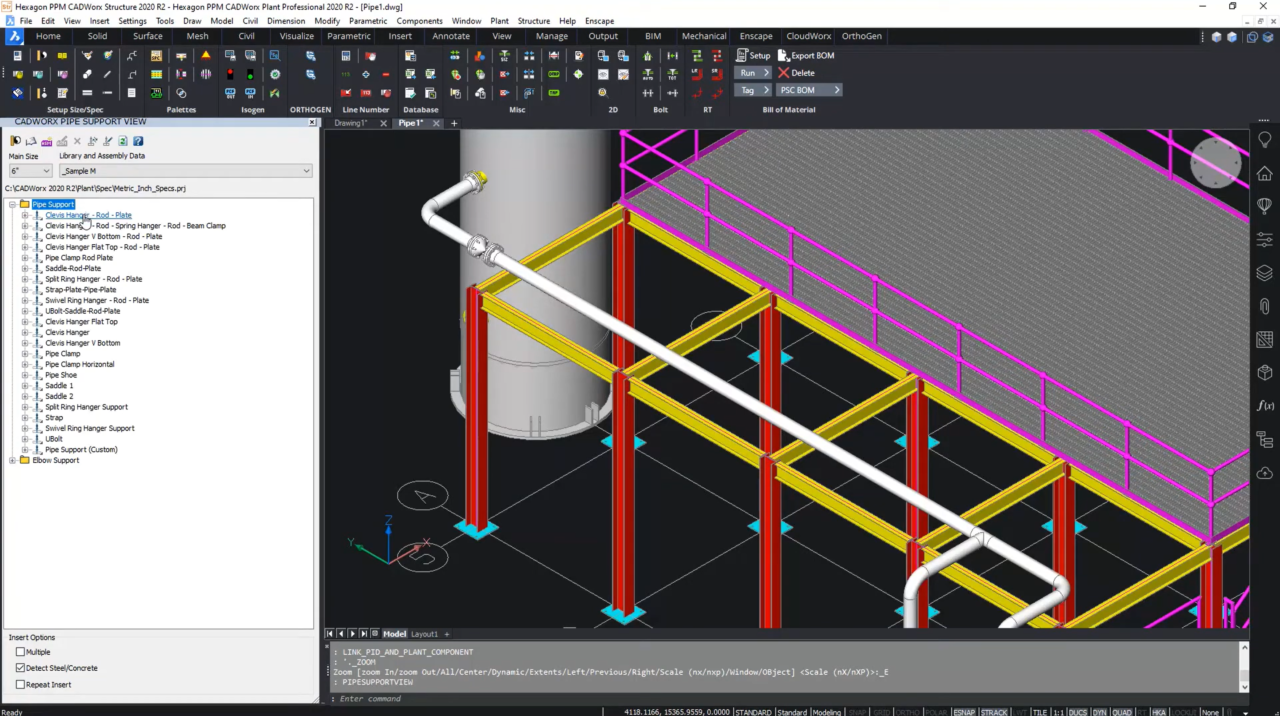Image resolution: width=1280 pixels, height=716 pixels.
Task: Click the PCF IN Isogen icon
Action: click(250, 93)
